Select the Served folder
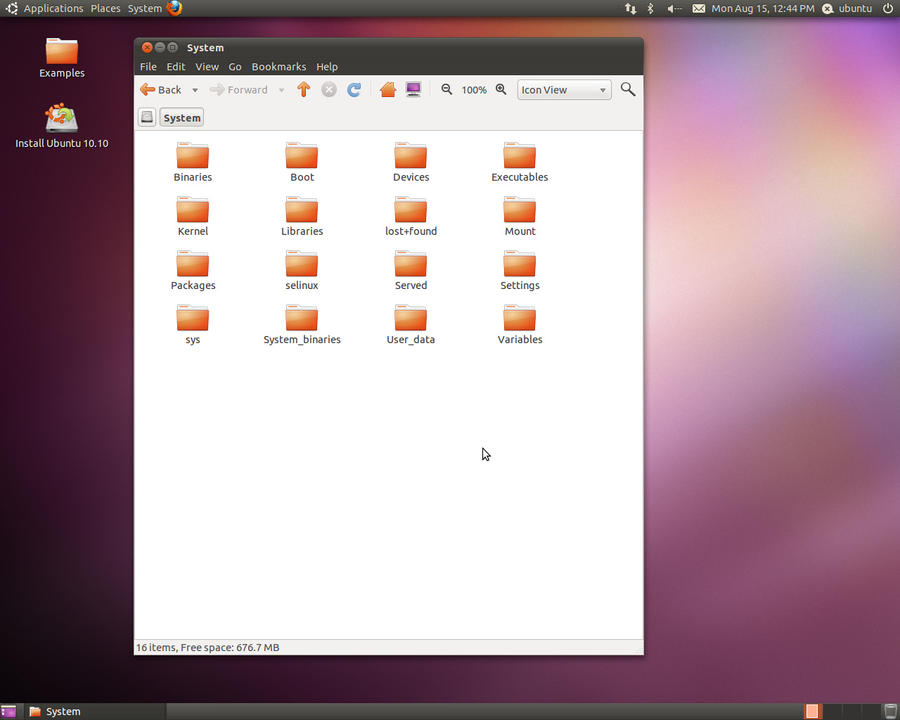Screen dimensions: 900x720 [x=411, y=270]
